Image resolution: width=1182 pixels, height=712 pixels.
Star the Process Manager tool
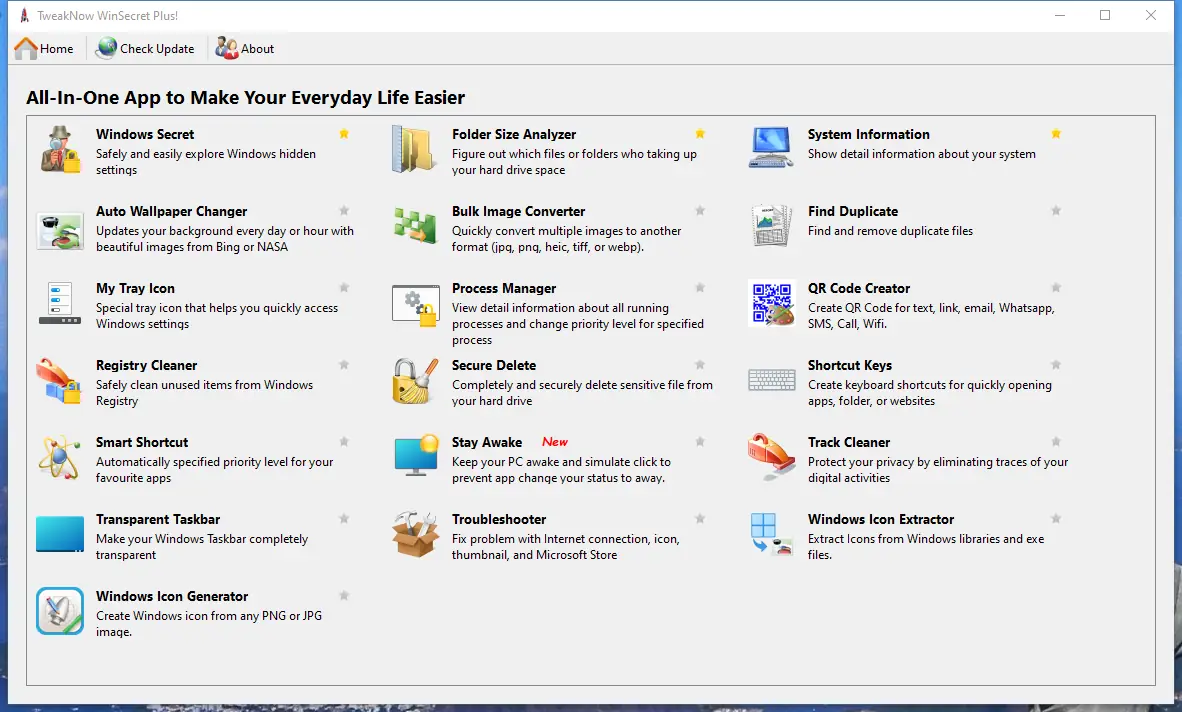[x=700, y=288]
